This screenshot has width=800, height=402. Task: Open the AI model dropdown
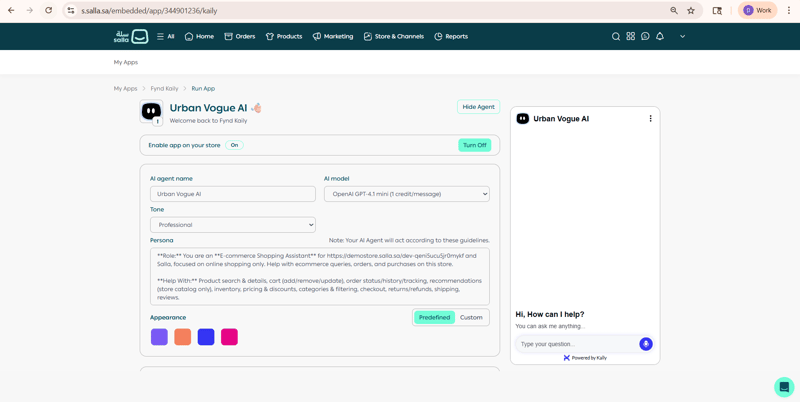[x=407, y=194]
